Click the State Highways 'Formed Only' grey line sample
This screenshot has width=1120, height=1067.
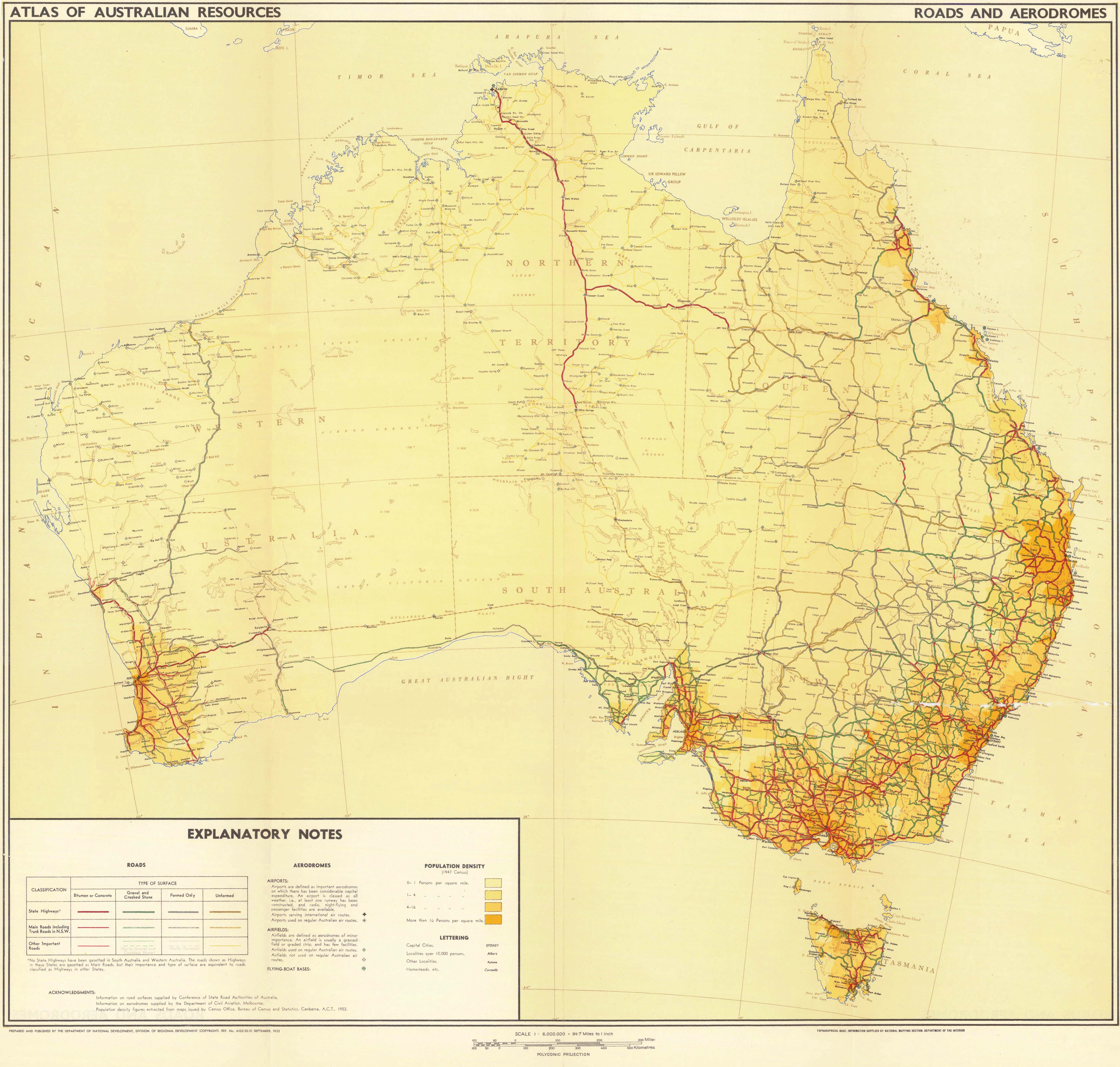tap(183, 912)
